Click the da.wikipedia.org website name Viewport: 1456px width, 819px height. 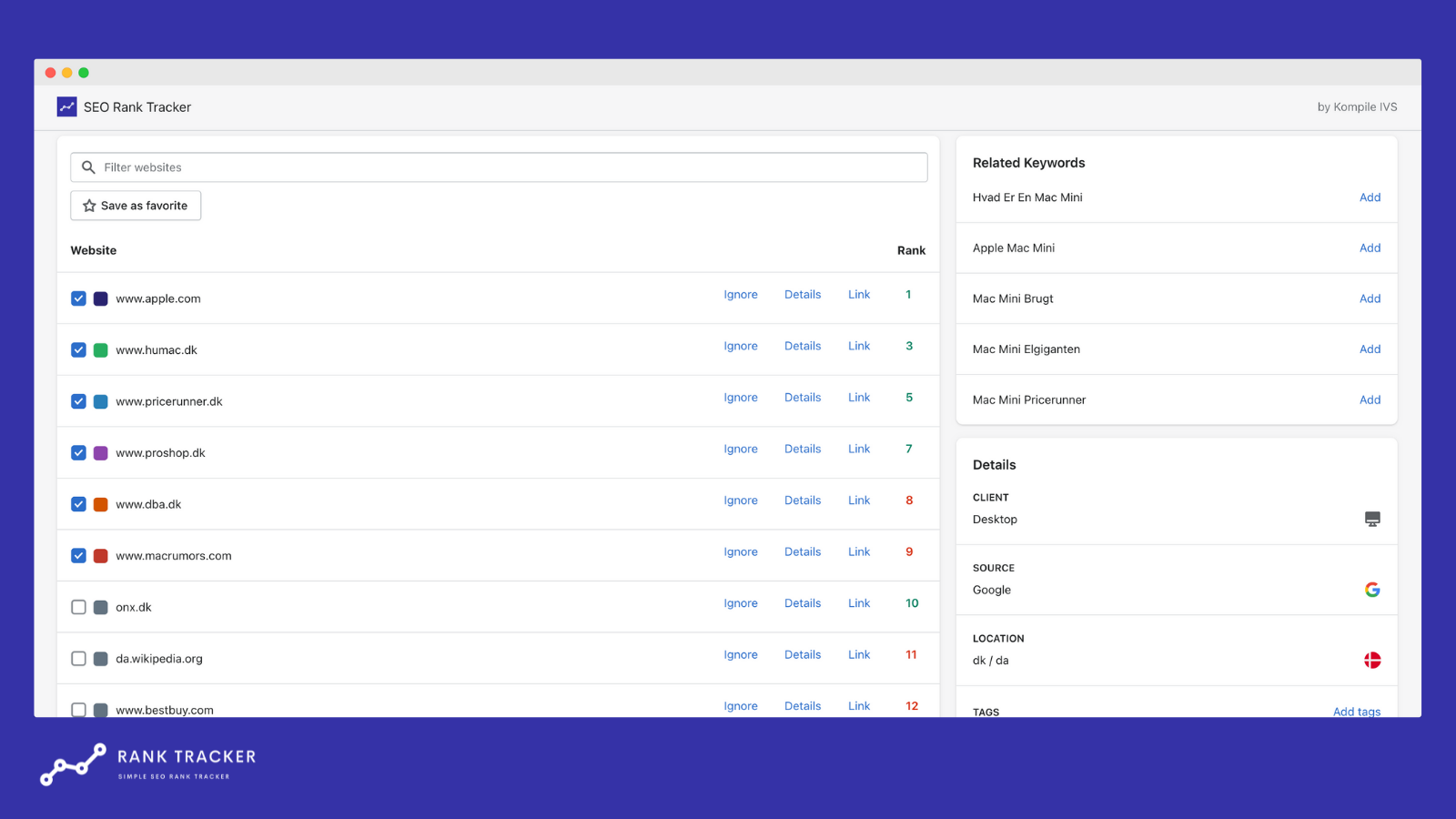[x=159, y=659]
